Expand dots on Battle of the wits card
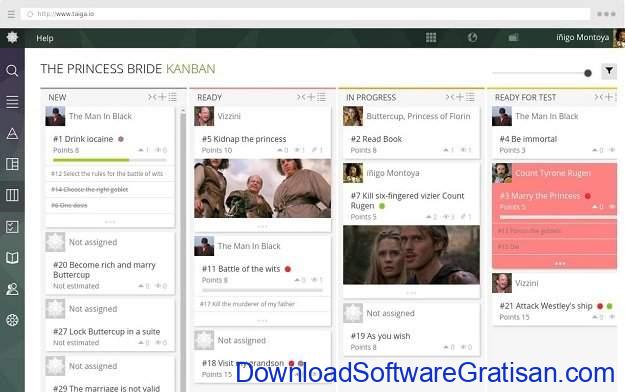This screenshot has height=392, width=625. tap(262, 321)
